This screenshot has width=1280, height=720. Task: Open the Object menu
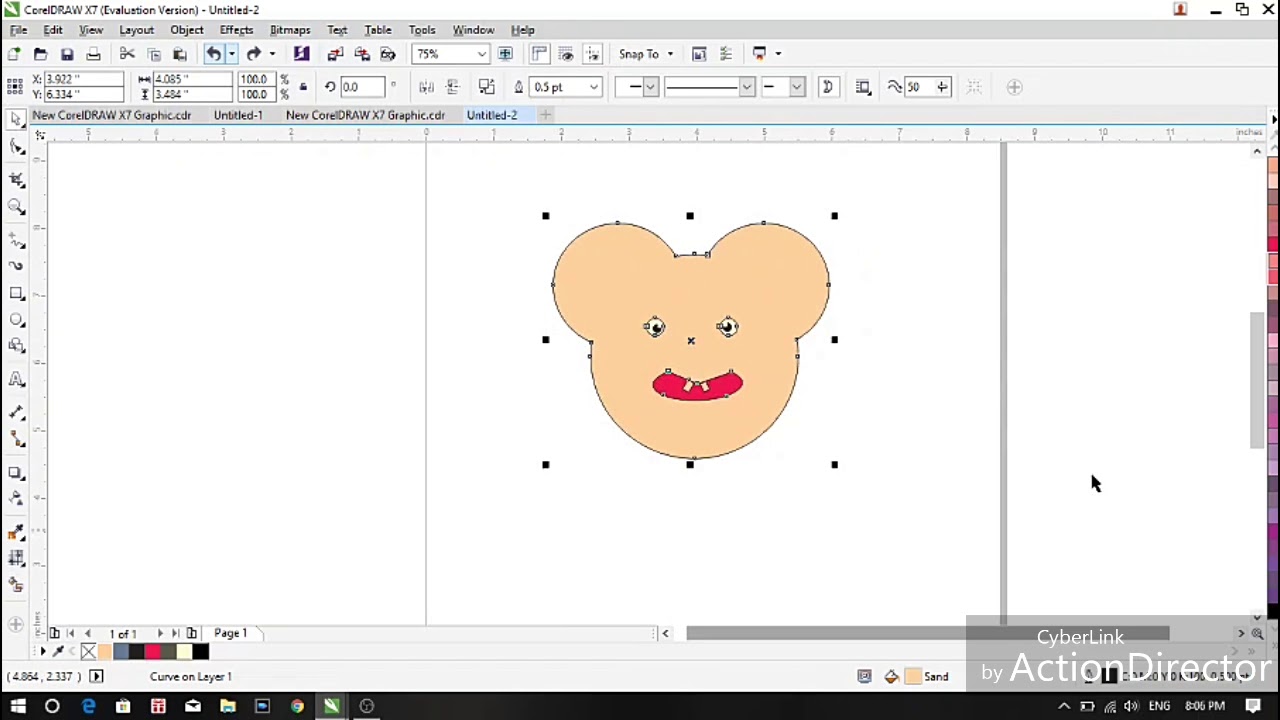187,30
